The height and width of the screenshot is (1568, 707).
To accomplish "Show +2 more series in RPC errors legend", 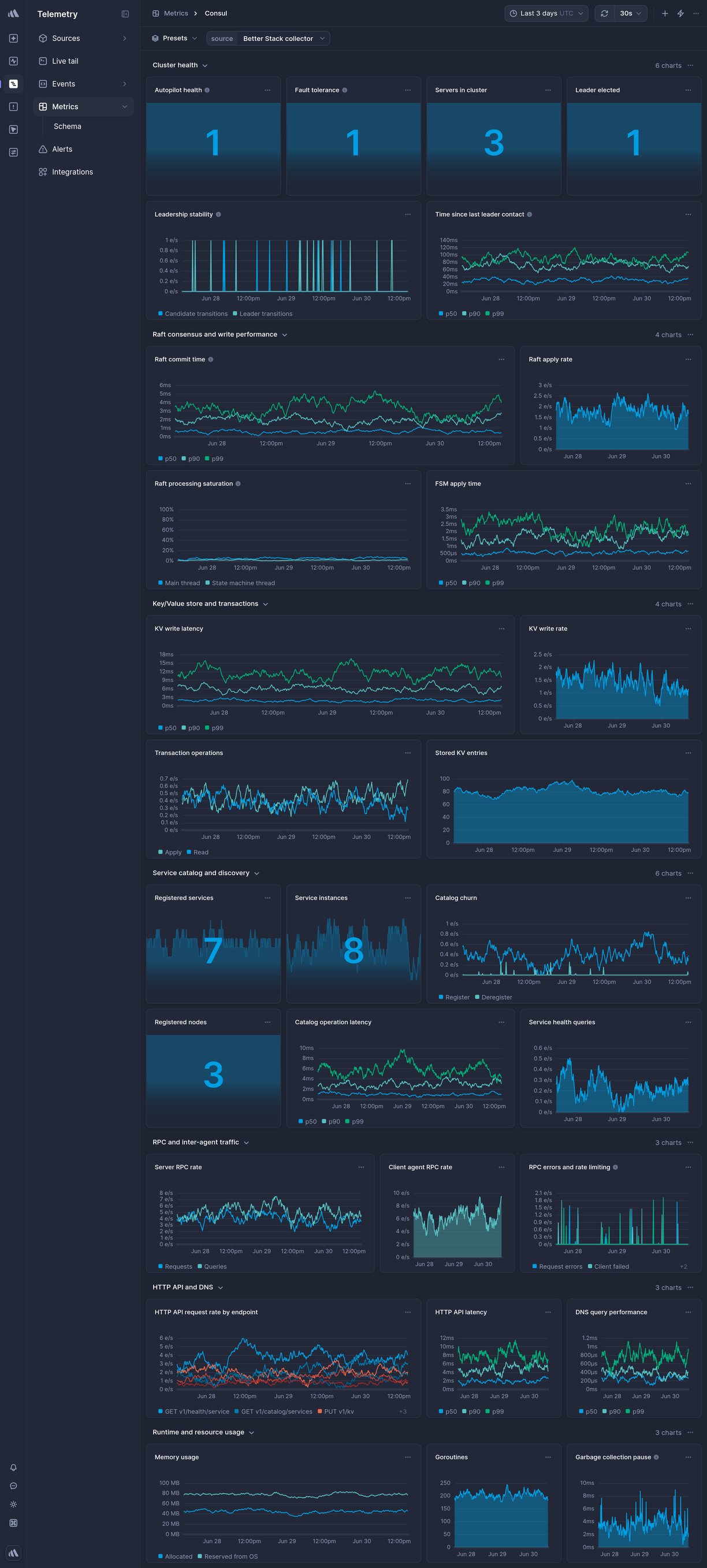I will coord(683,1266).
